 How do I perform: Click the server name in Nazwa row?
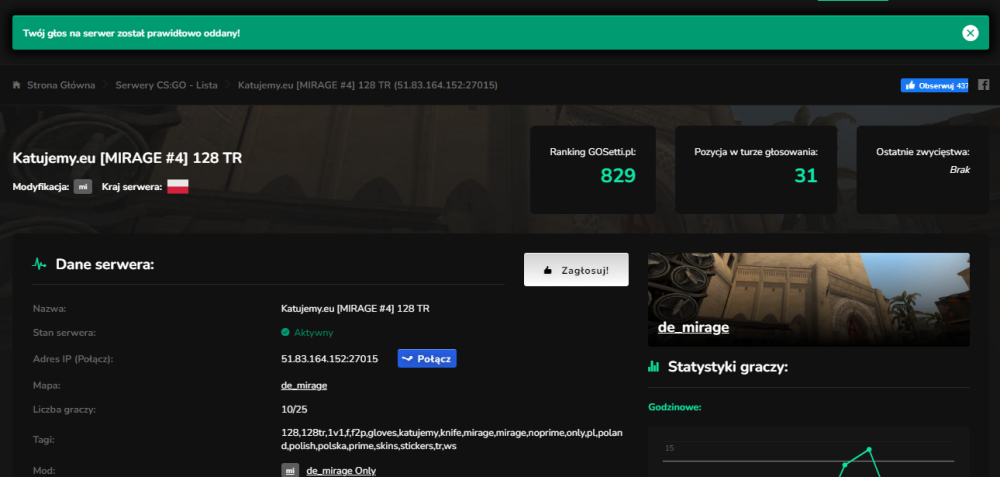pyautogui.click(x=355, y=309)
